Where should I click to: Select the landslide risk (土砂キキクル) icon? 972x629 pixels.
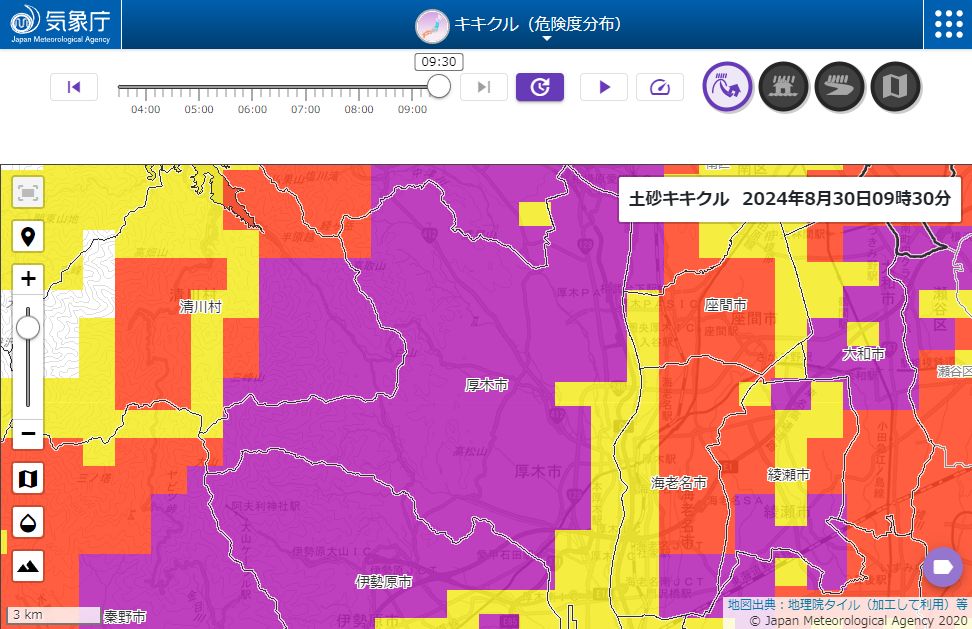(728, 87)
